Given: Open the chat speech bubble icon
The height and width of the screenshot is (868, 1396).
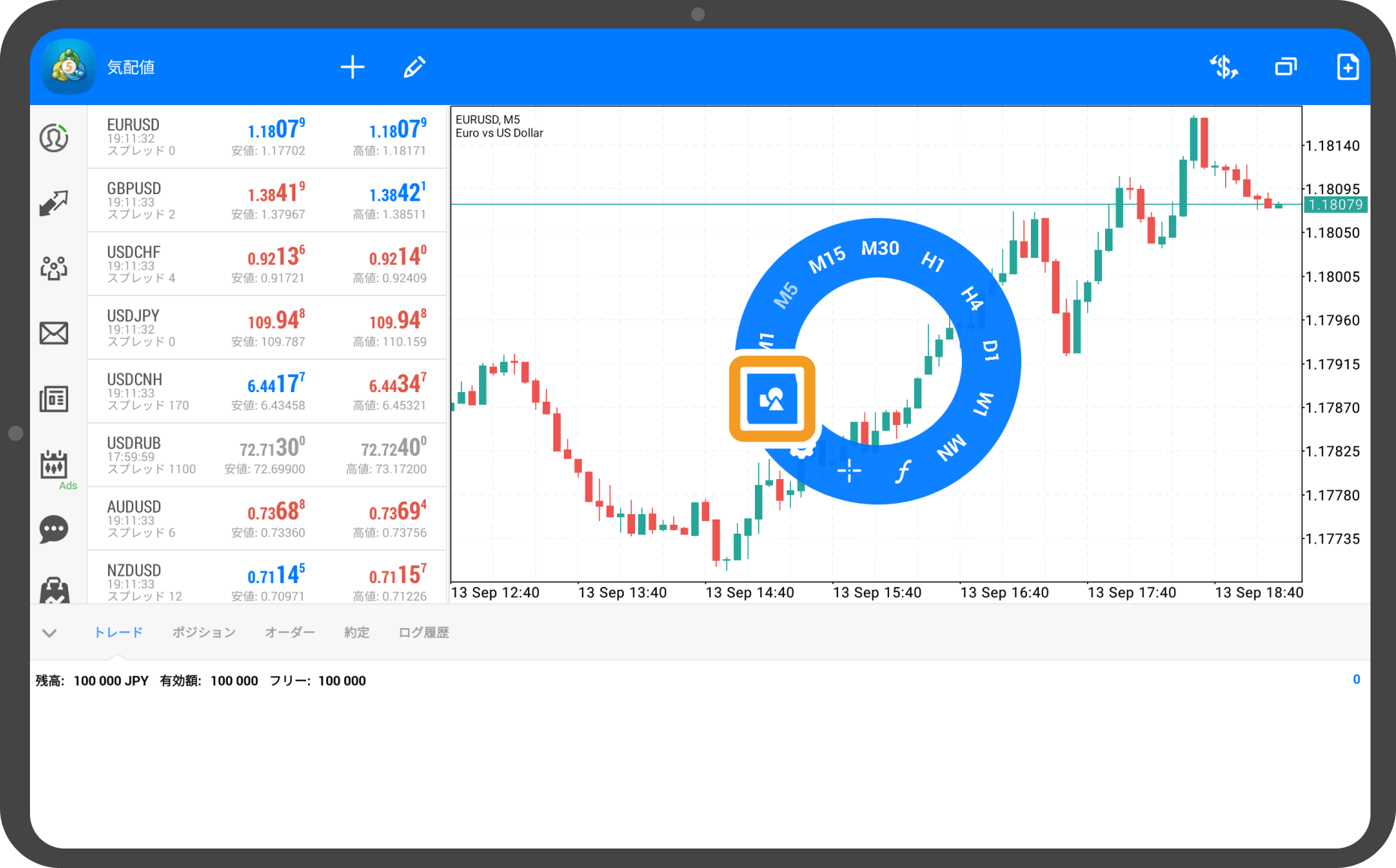Looking at the screenshot, I should (54, 529).
